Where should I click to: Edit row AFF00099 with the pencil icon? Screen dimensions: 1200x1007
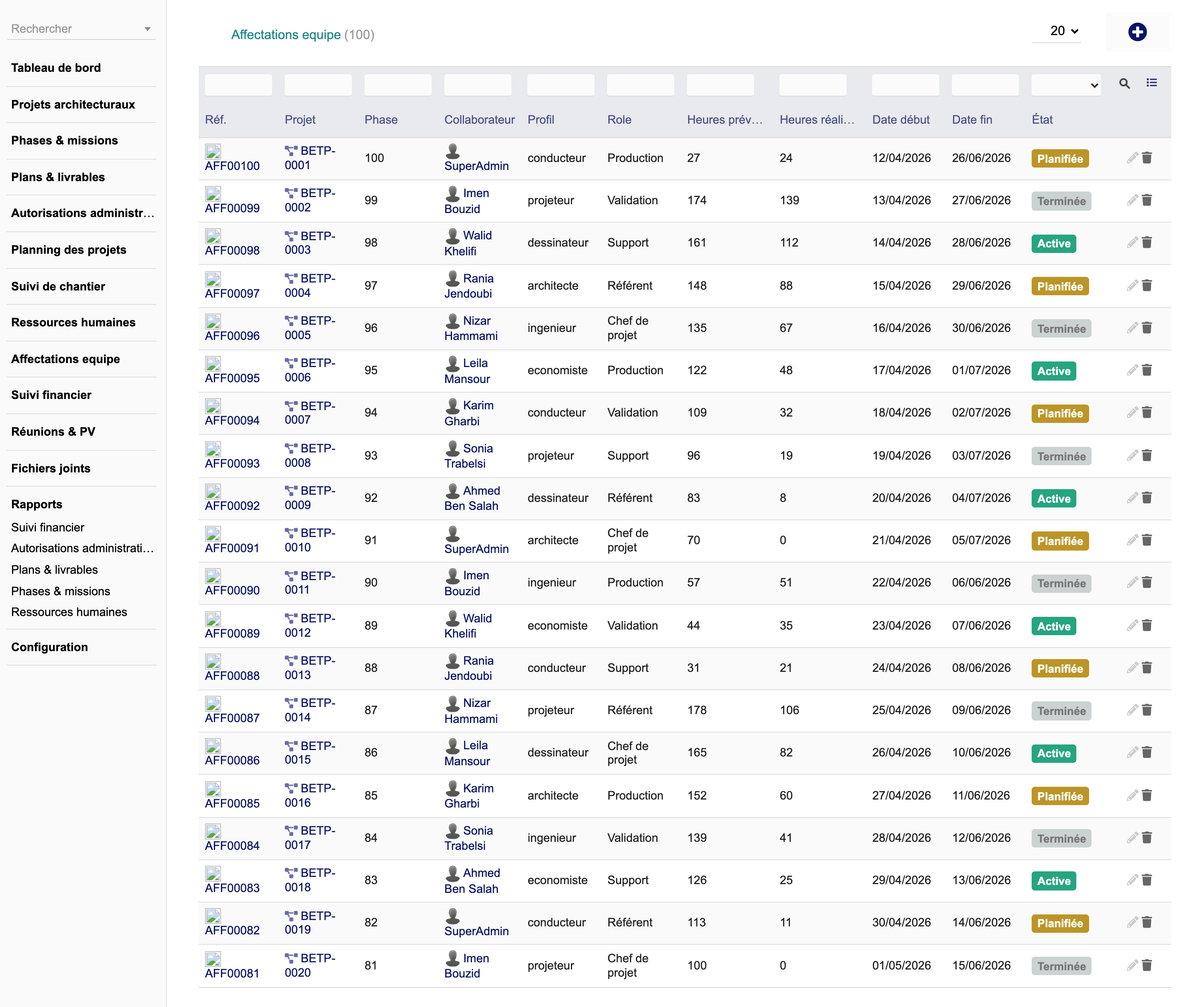point(1132,200)
